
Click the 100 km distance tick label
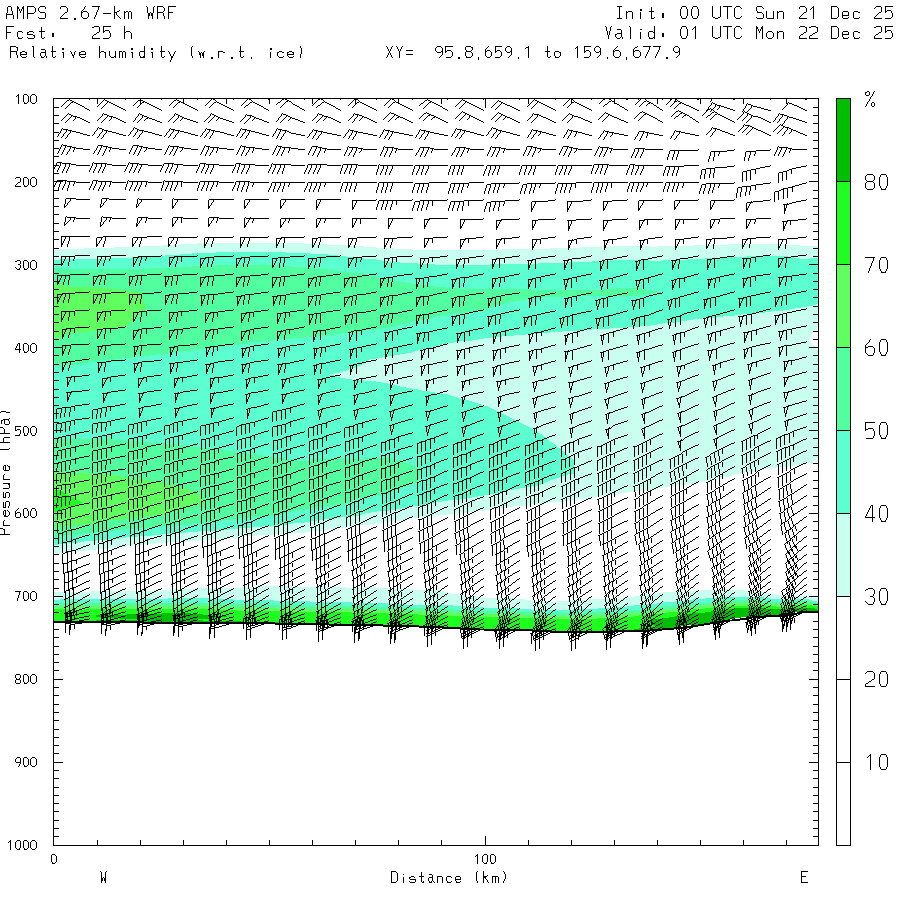pyautogui.click(x=485, y=859)
